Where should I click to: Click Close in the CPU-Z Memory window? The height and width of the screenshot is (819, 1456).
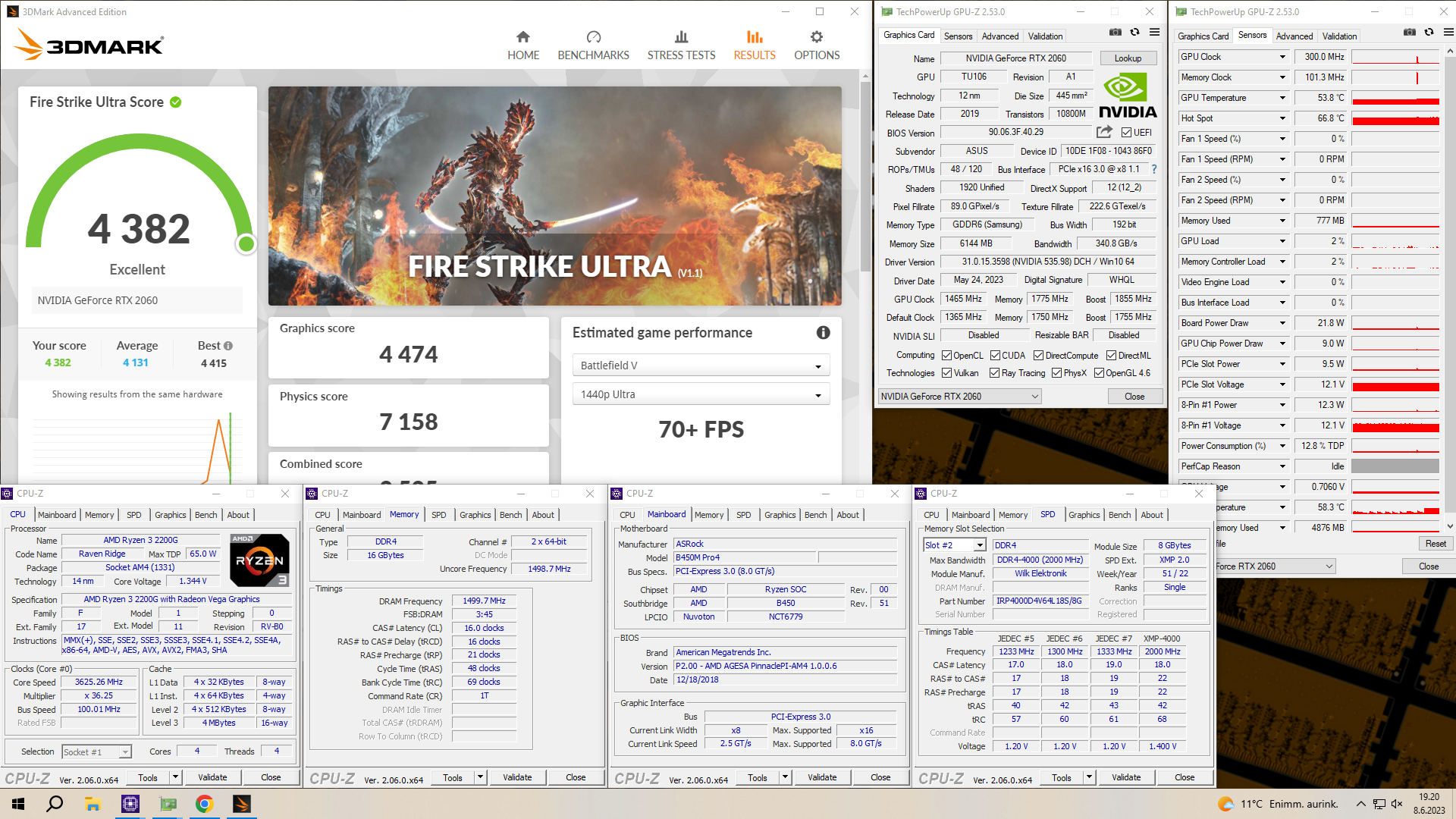pos(576,777)
